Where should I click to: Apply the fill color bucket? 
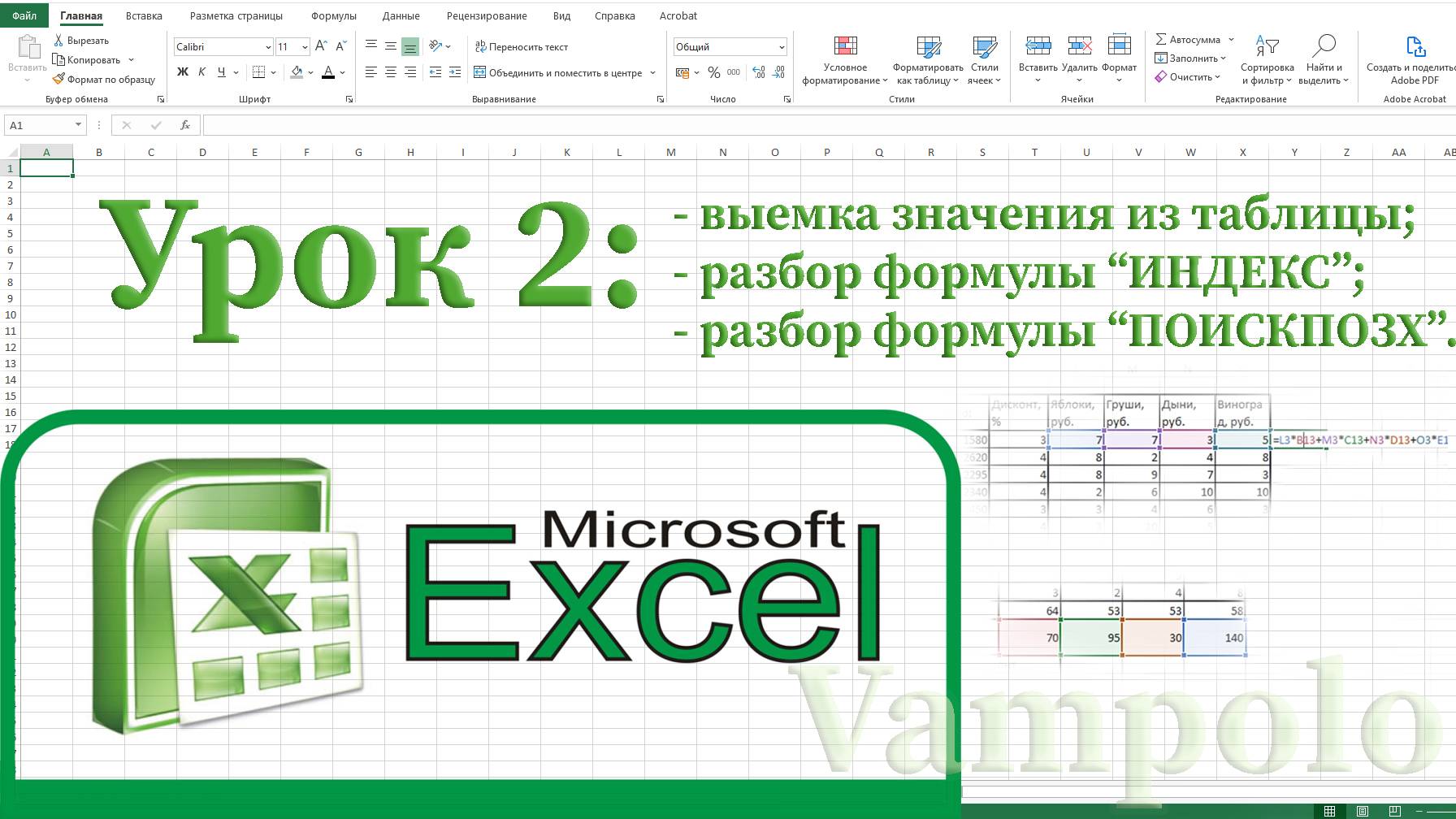click(297, 72)
